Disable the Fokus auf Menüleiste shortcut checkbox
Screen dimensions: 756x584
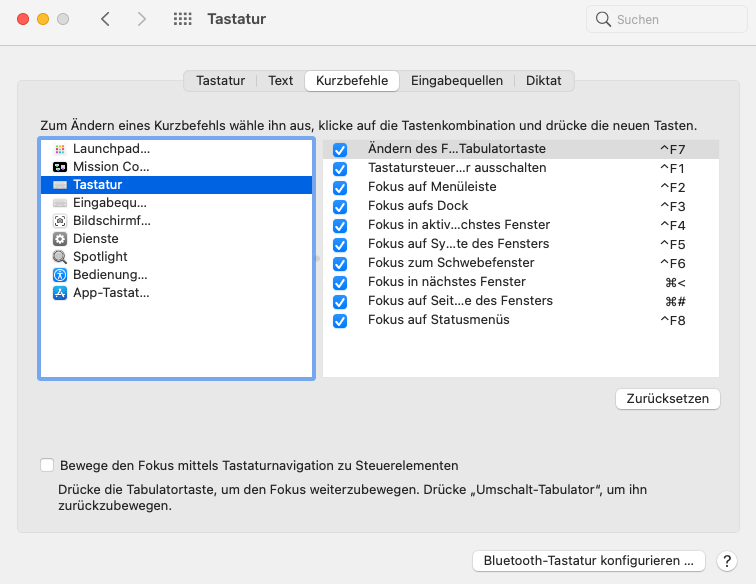(x=340, y=188)
